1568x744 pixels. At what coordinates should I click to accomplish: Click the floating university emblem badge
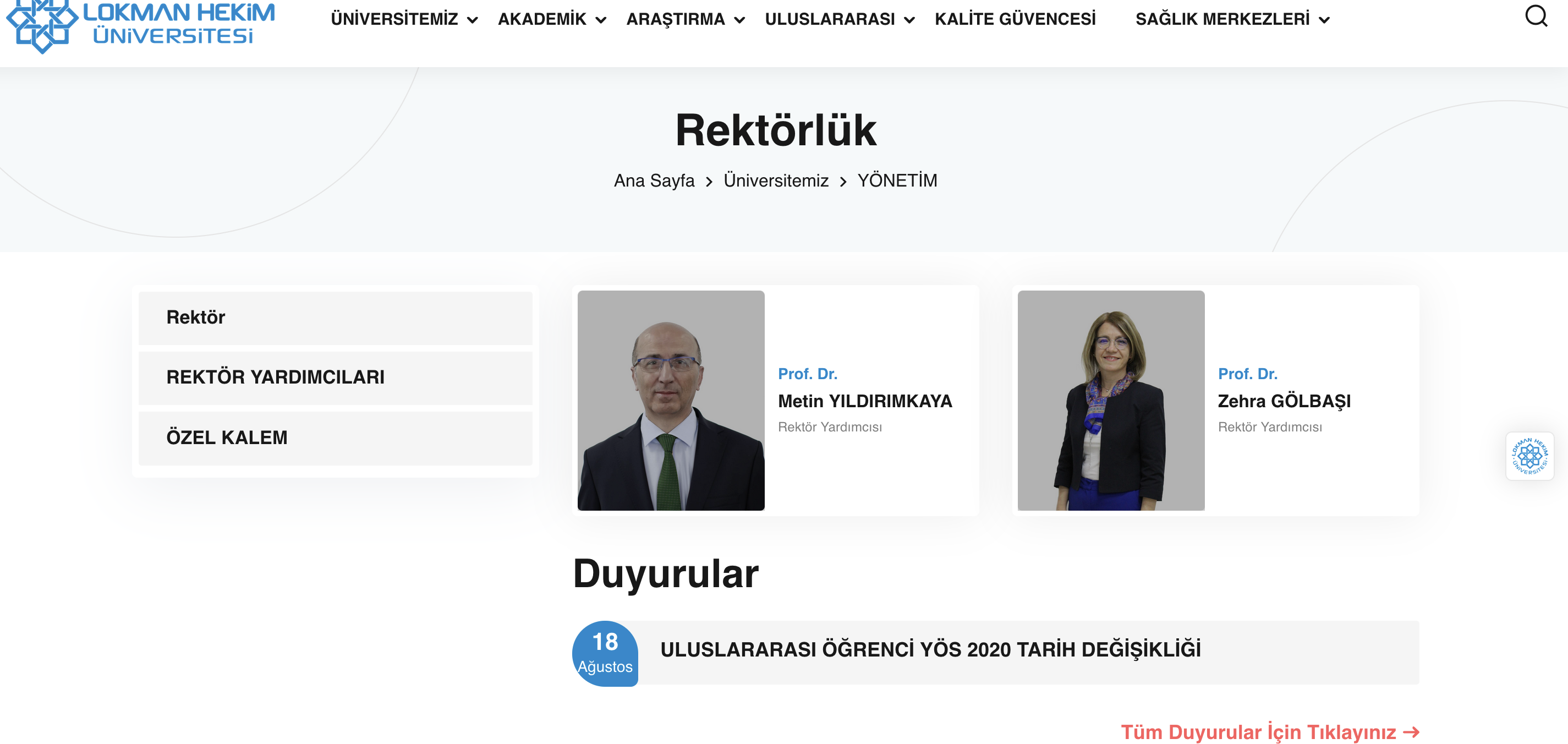pos(1529,456)
